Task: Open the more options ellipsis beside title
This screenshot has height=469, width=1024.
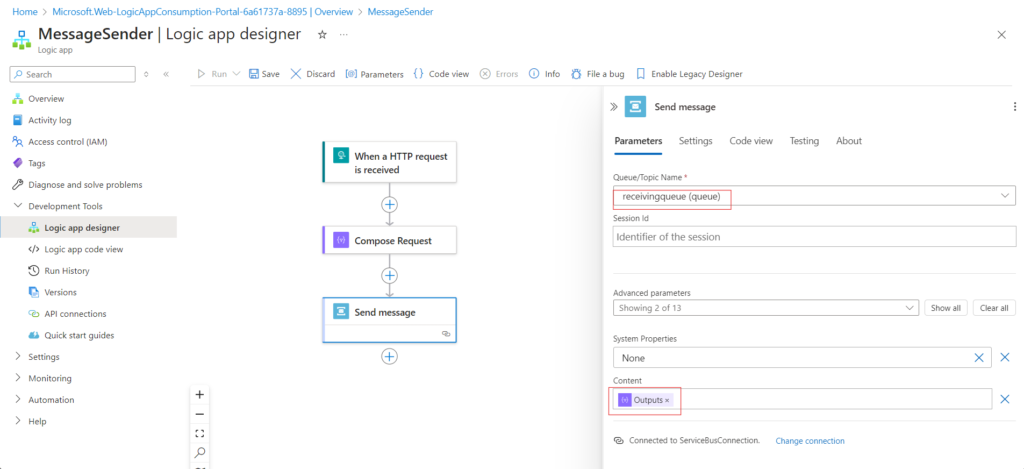Action: coord(344,35)
